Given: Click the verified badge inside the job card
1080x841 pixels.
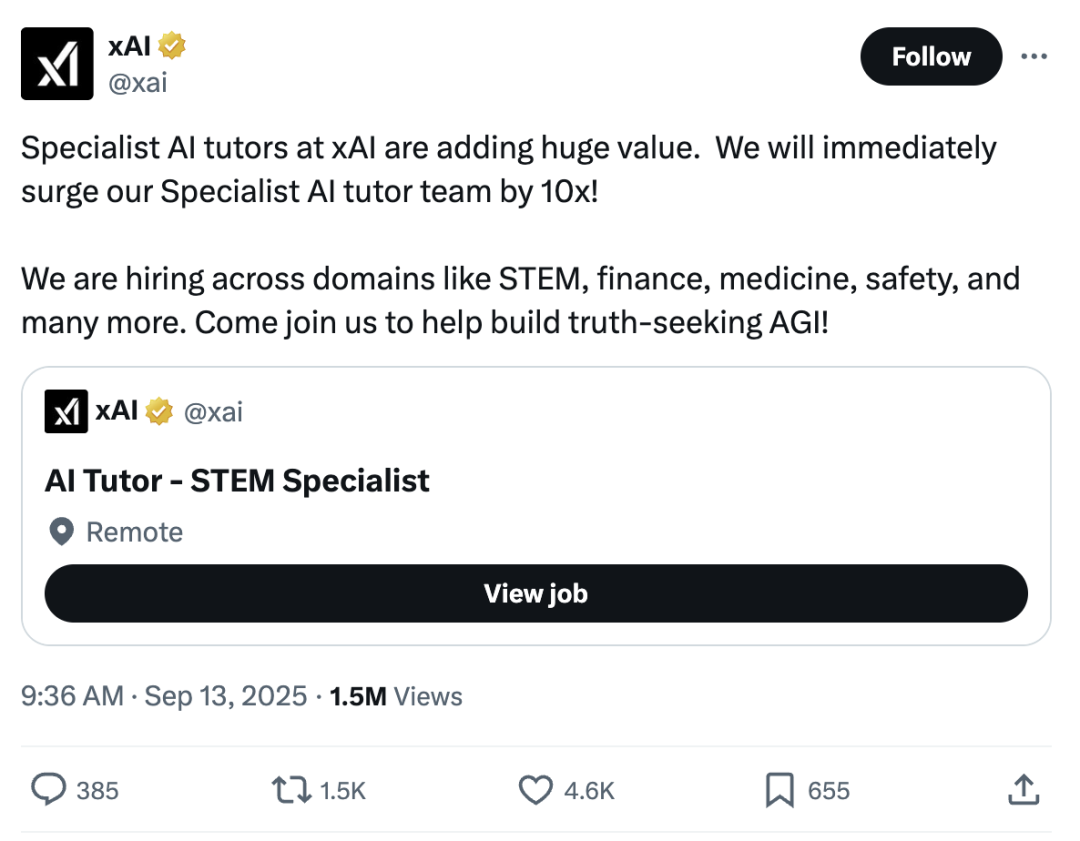Looking at the screenshot, I should [x=159, y=411].
